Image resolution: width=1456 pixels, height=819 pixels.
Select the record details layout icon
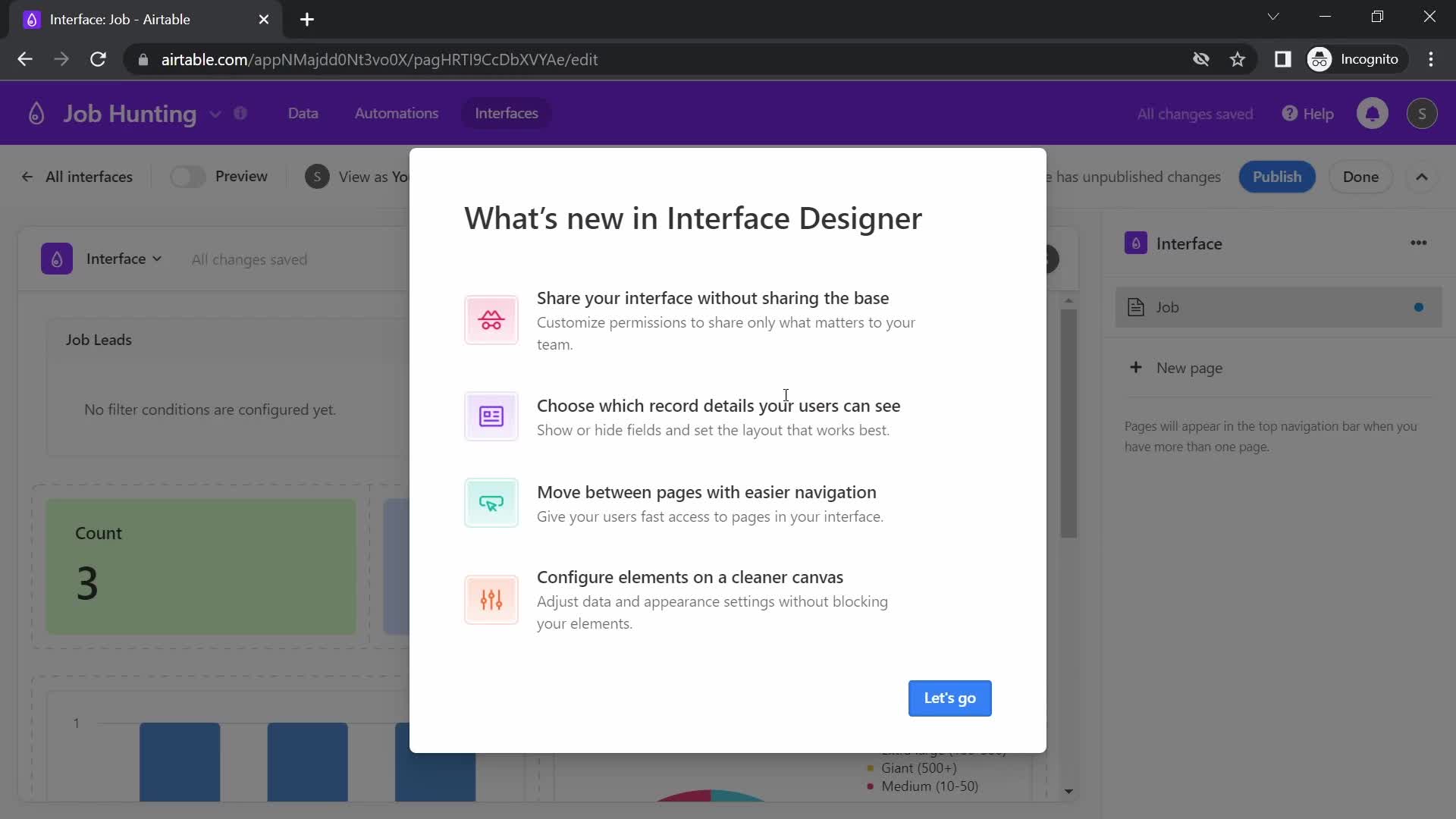click(491, 416)
